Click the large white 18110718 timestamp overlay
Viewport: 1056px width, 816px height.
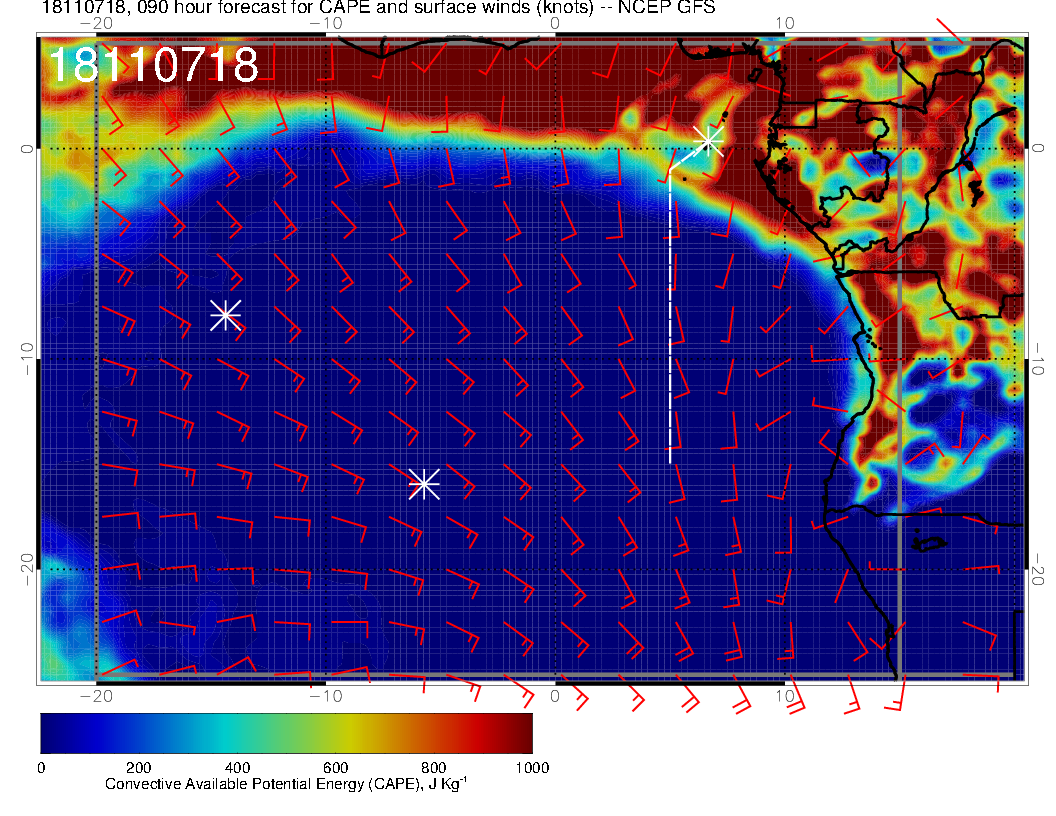[154, 65]
